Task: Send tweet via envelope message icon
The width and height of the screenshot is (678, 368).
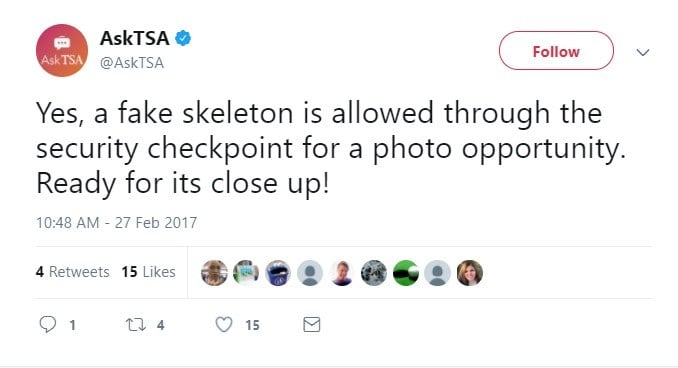Action: click(312, 324)
